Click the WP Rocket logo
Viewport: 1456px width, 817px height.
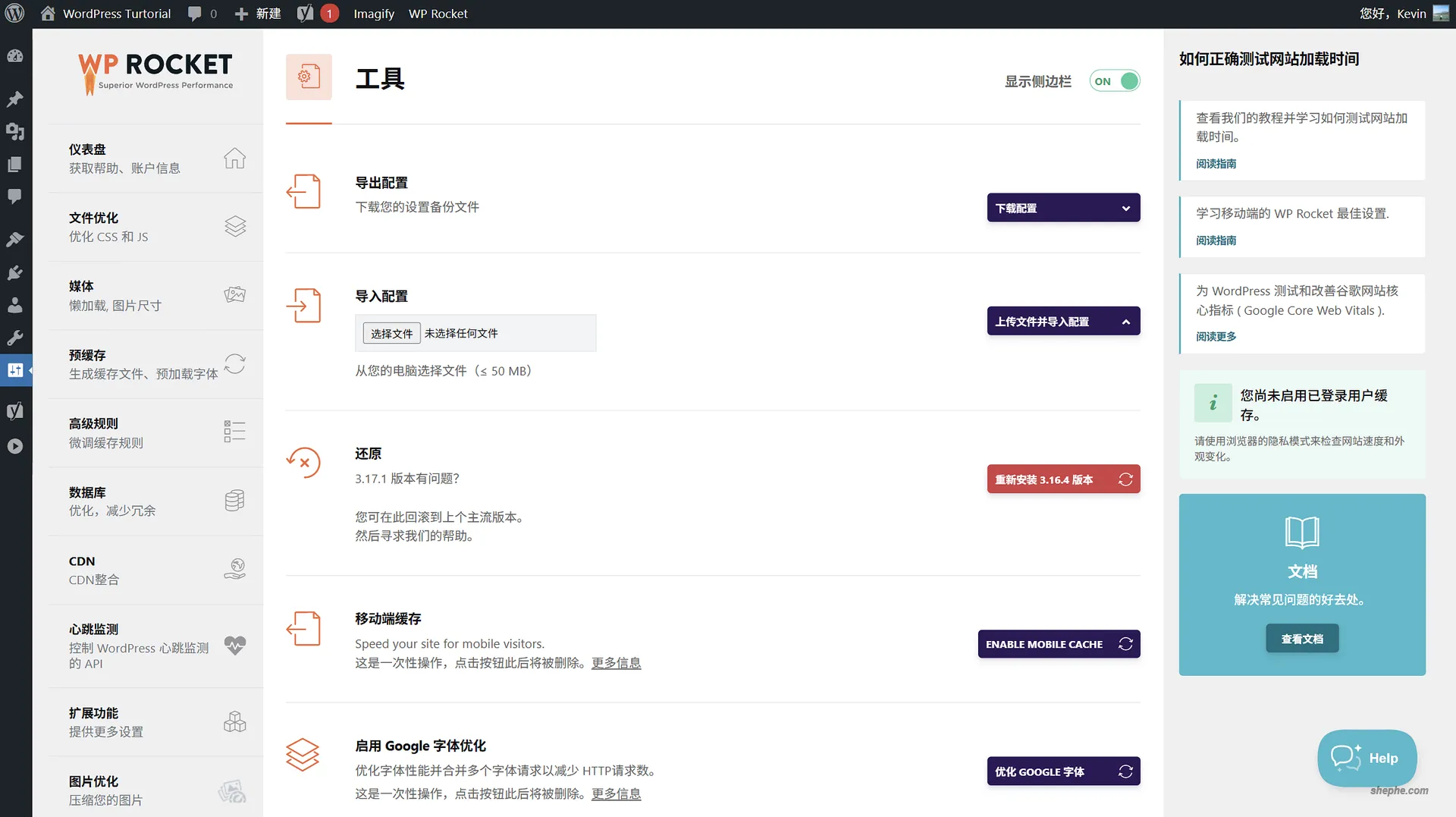pos(155,73)
